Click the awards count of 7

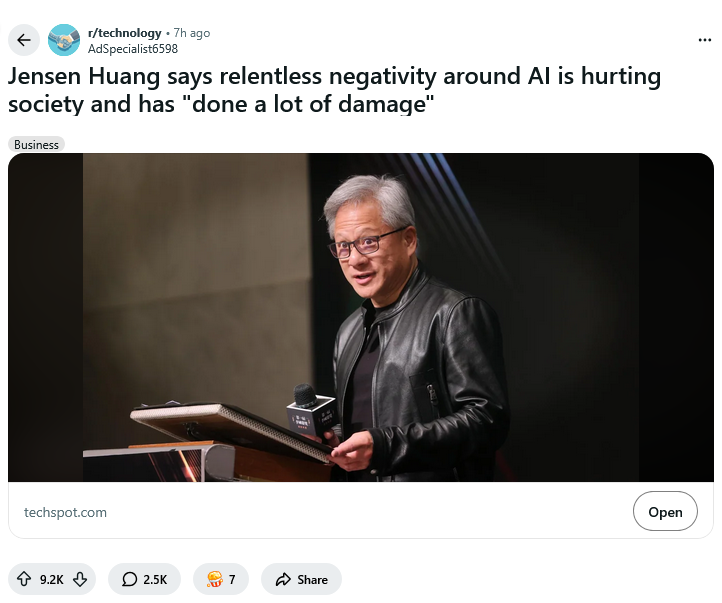pos(232,580)
